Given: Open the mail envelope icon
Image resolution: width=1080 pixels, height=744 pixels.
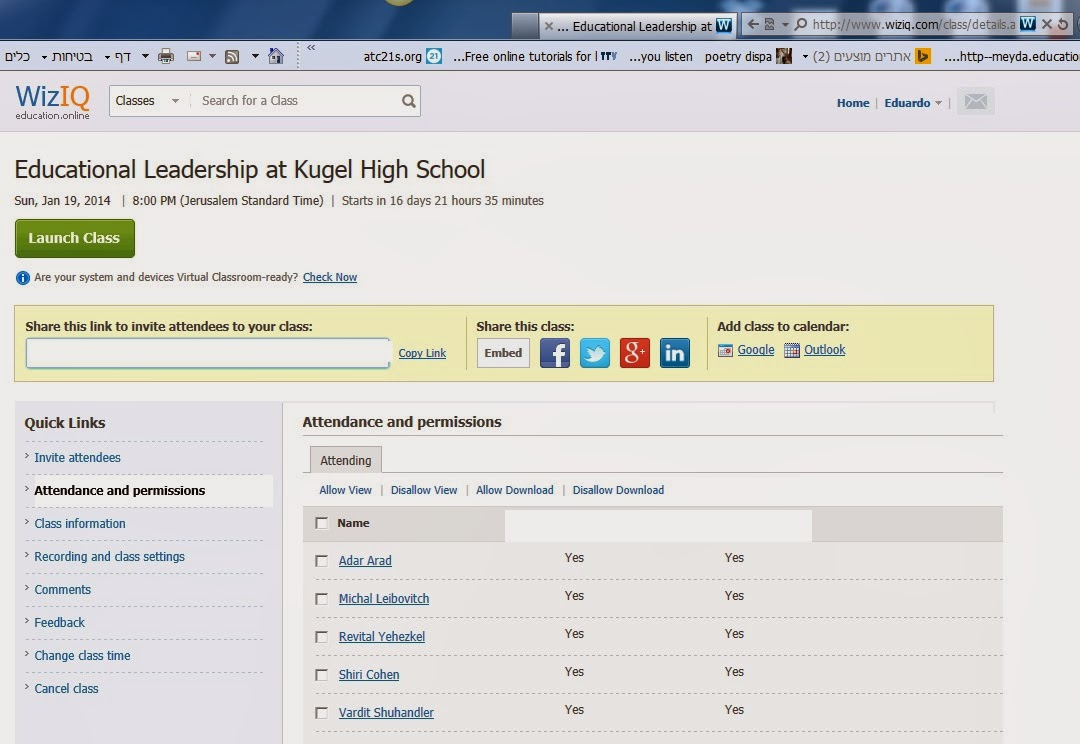Looking at the screenshot, I should coord(975,102).
